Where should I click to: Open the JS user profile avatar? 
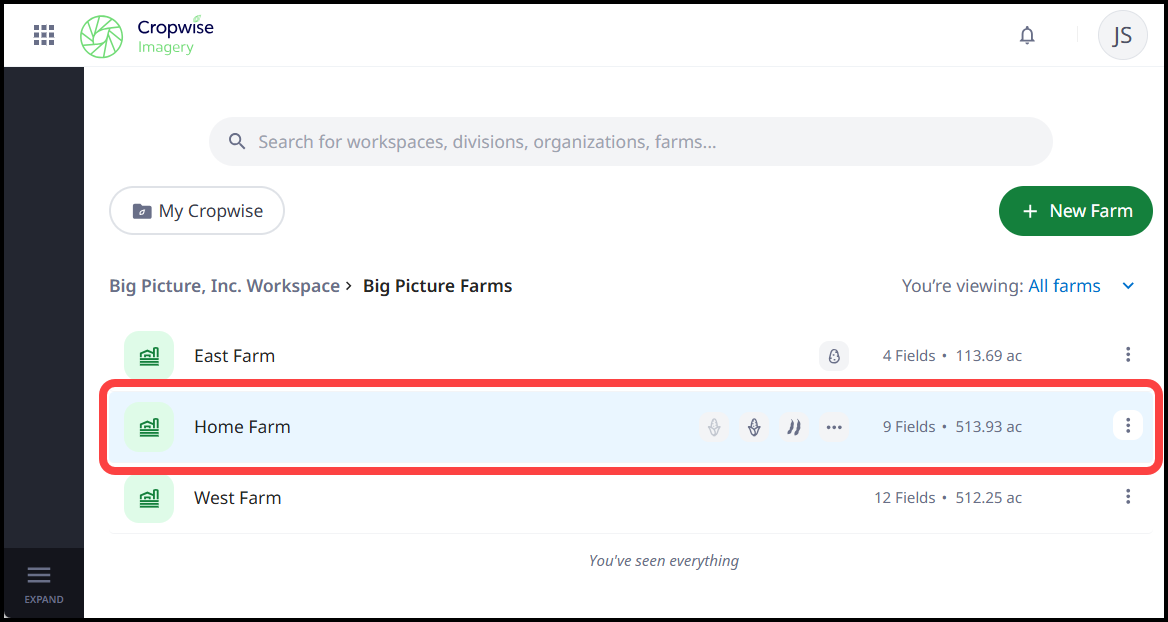click(1122, 35)
